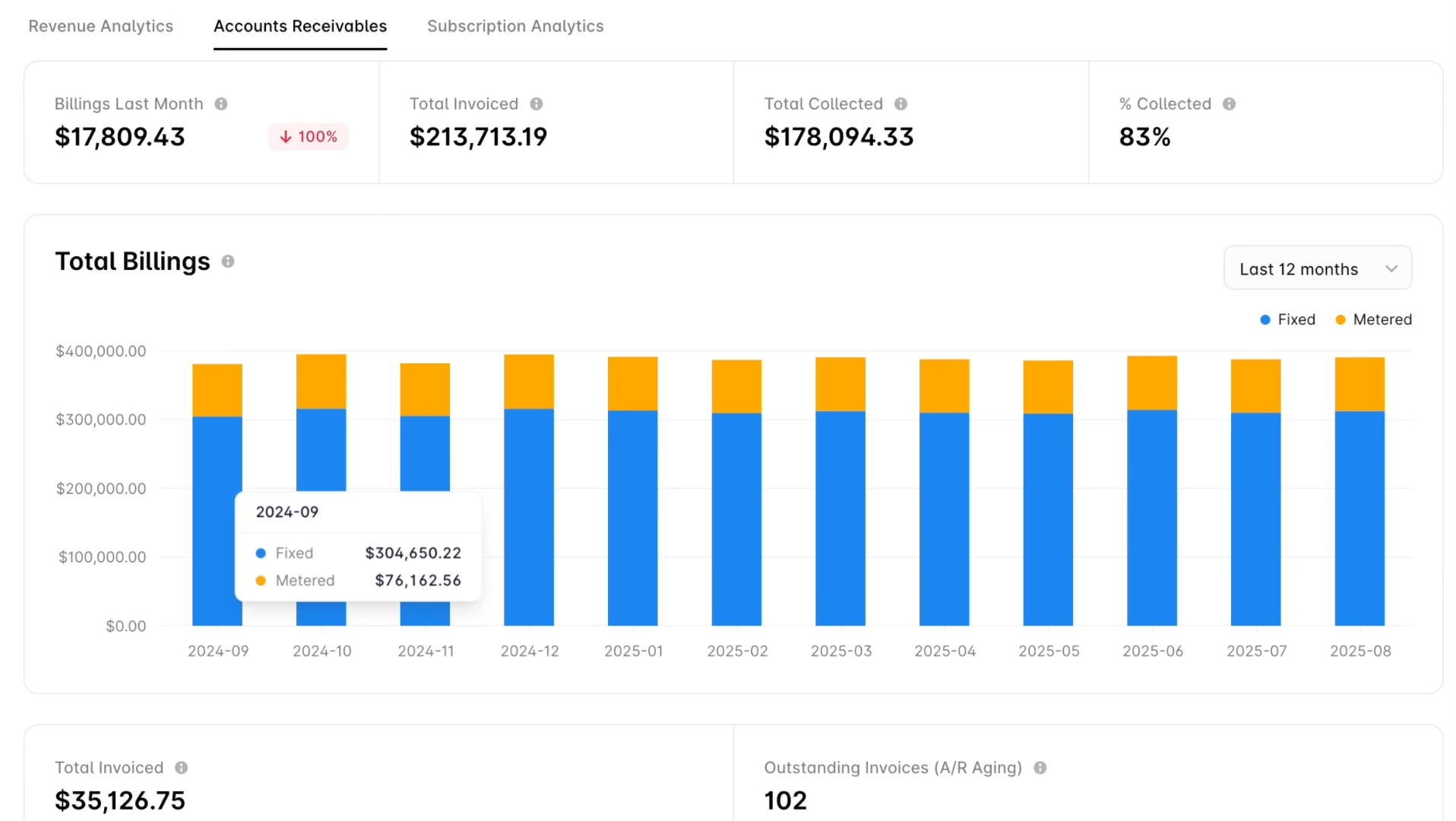Click orange Metered segment of 2025-08 bar
Image resolution: width=1456 pixels, height=821 pixels.
[1359, 384]
